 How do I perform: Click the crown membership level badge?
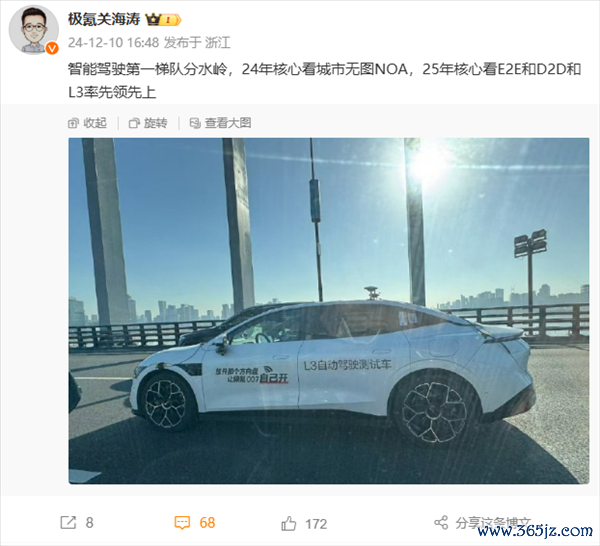tap(163, 20)
